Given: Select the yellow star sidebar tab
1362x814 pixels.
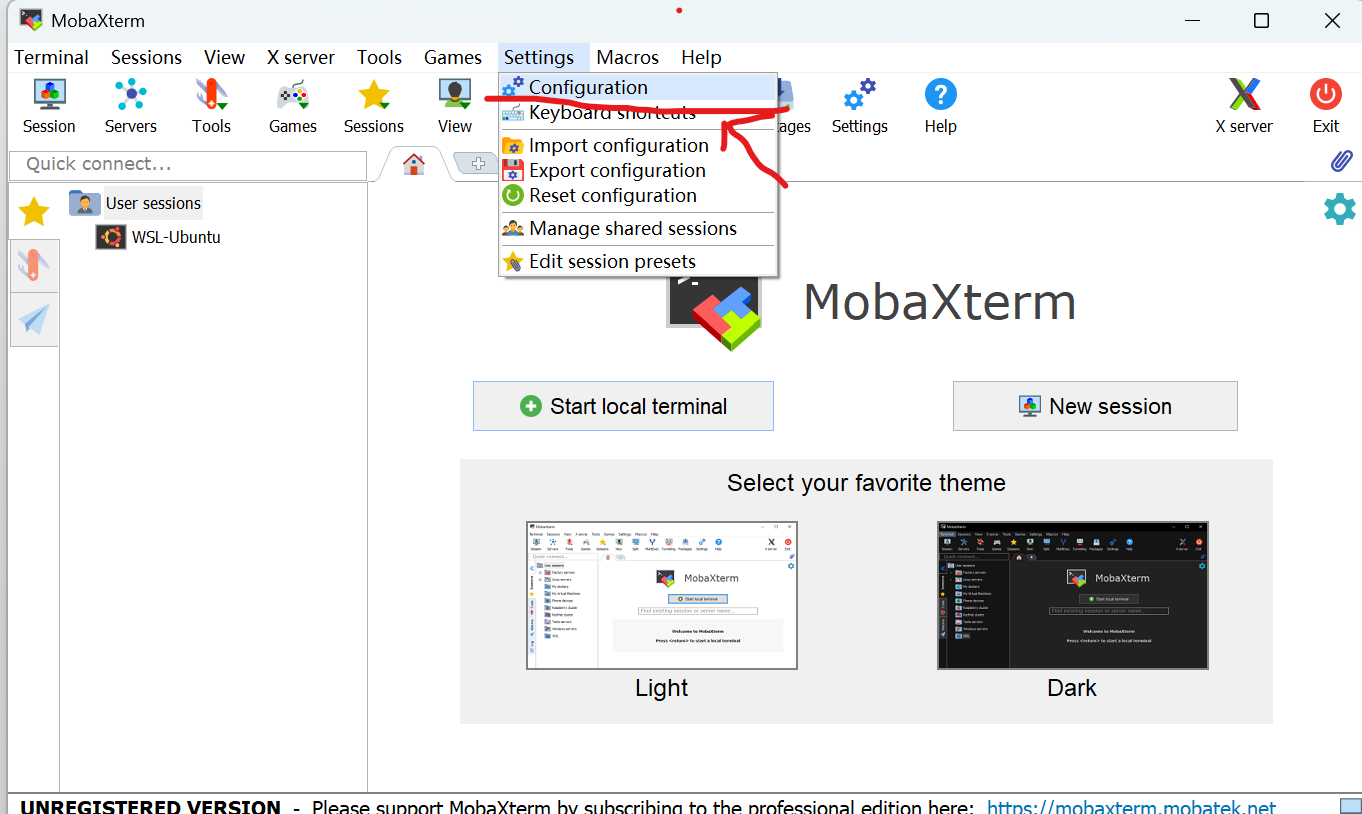Looking at the screenshot, I should click(34, 211).
